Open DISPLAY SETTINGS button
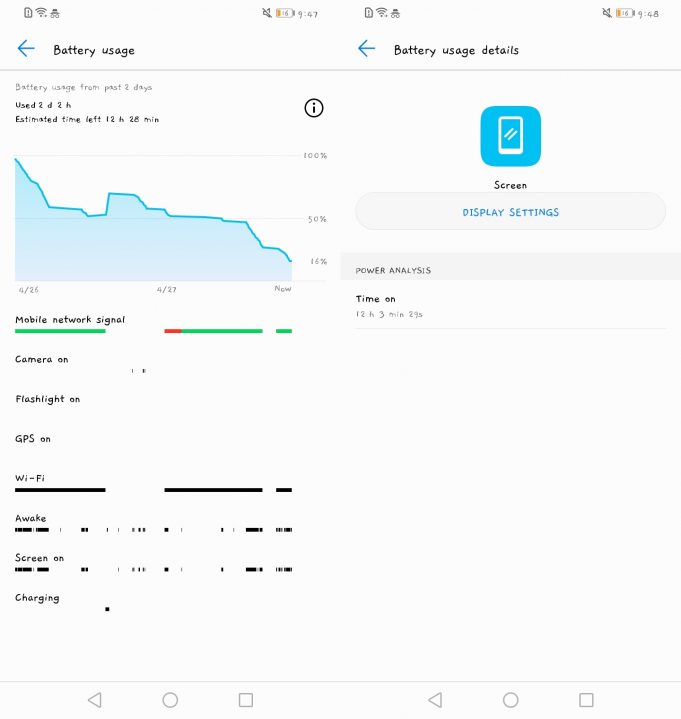The image size is (681, 719). point(510,212)
